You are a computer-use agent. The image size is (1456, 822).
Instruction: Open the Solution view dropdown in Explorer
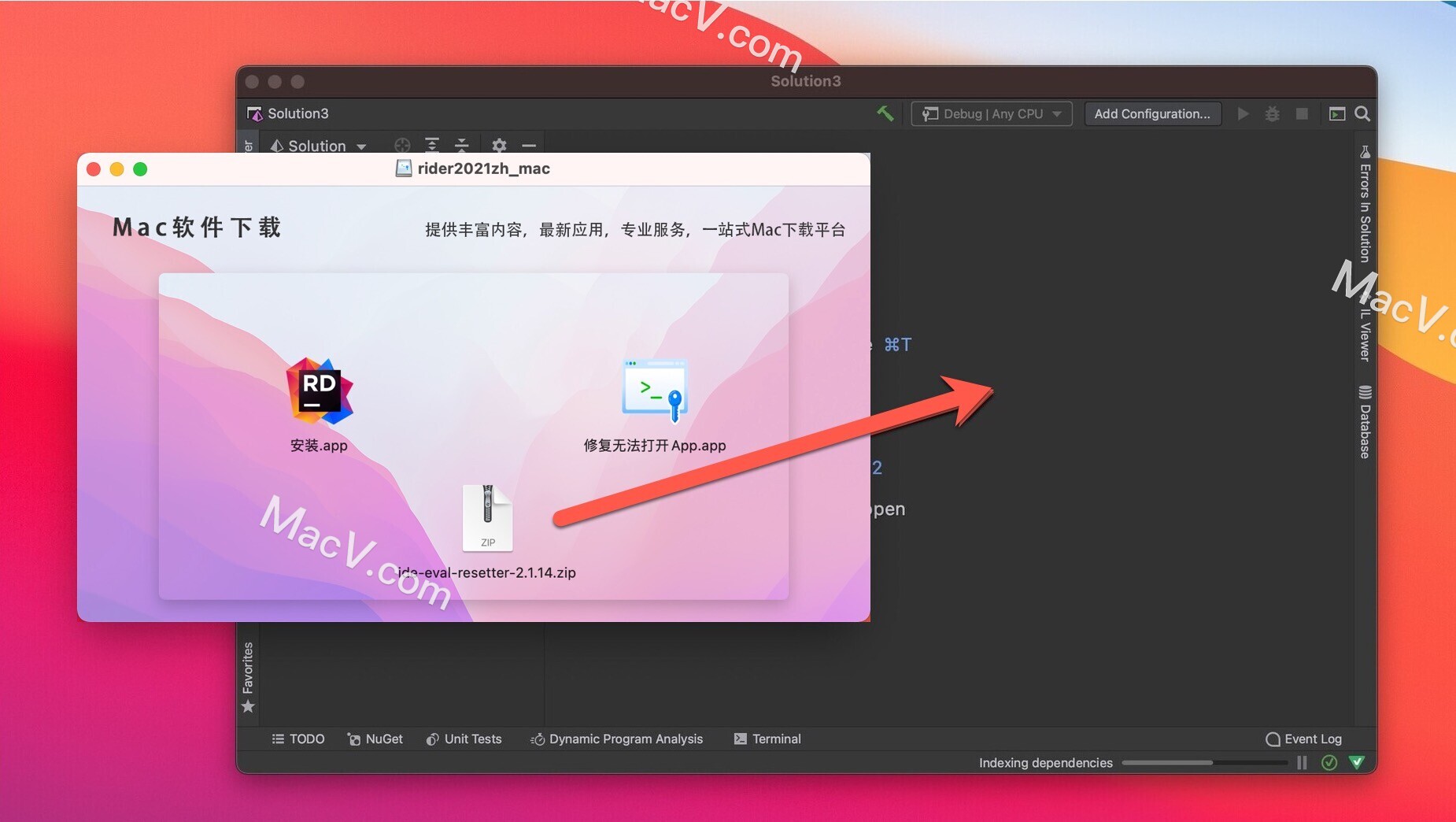click(x=318, y=146)
